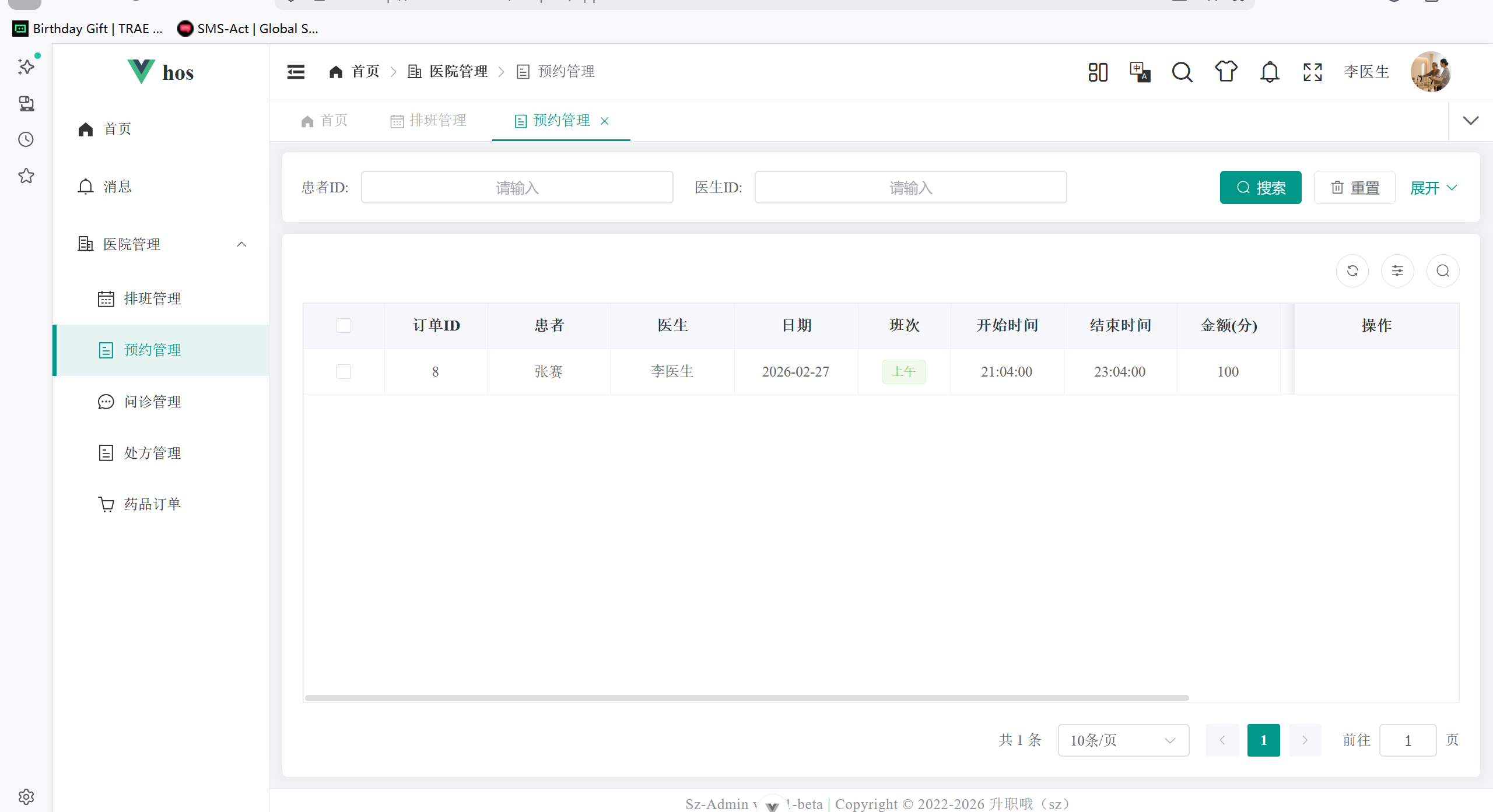1493x812 pixels.
Task: Click the language translate icon
Action: pos(1140,72)
